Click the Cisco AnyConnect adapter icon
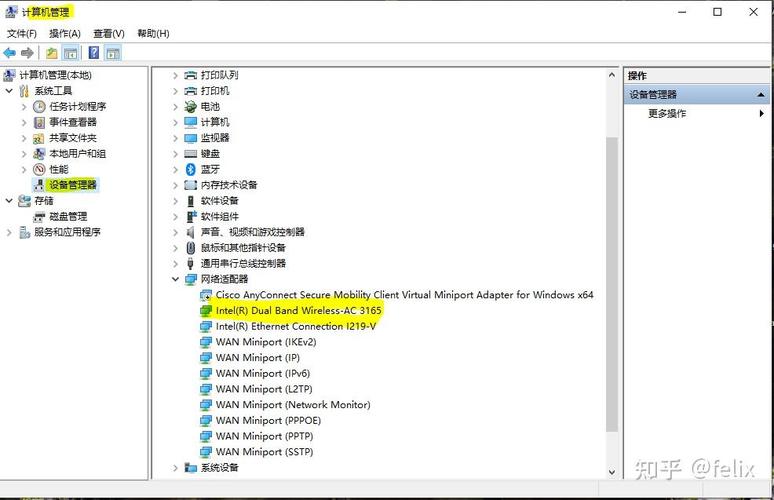 coord(206,295)
